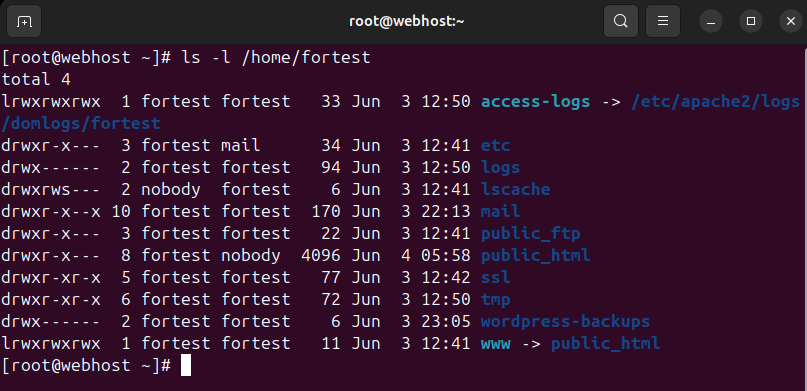The width and height of the screenshot is (807, 391).
Task: Maximize the terminal window
Action: pyautogui.click(x=751, y=22)
